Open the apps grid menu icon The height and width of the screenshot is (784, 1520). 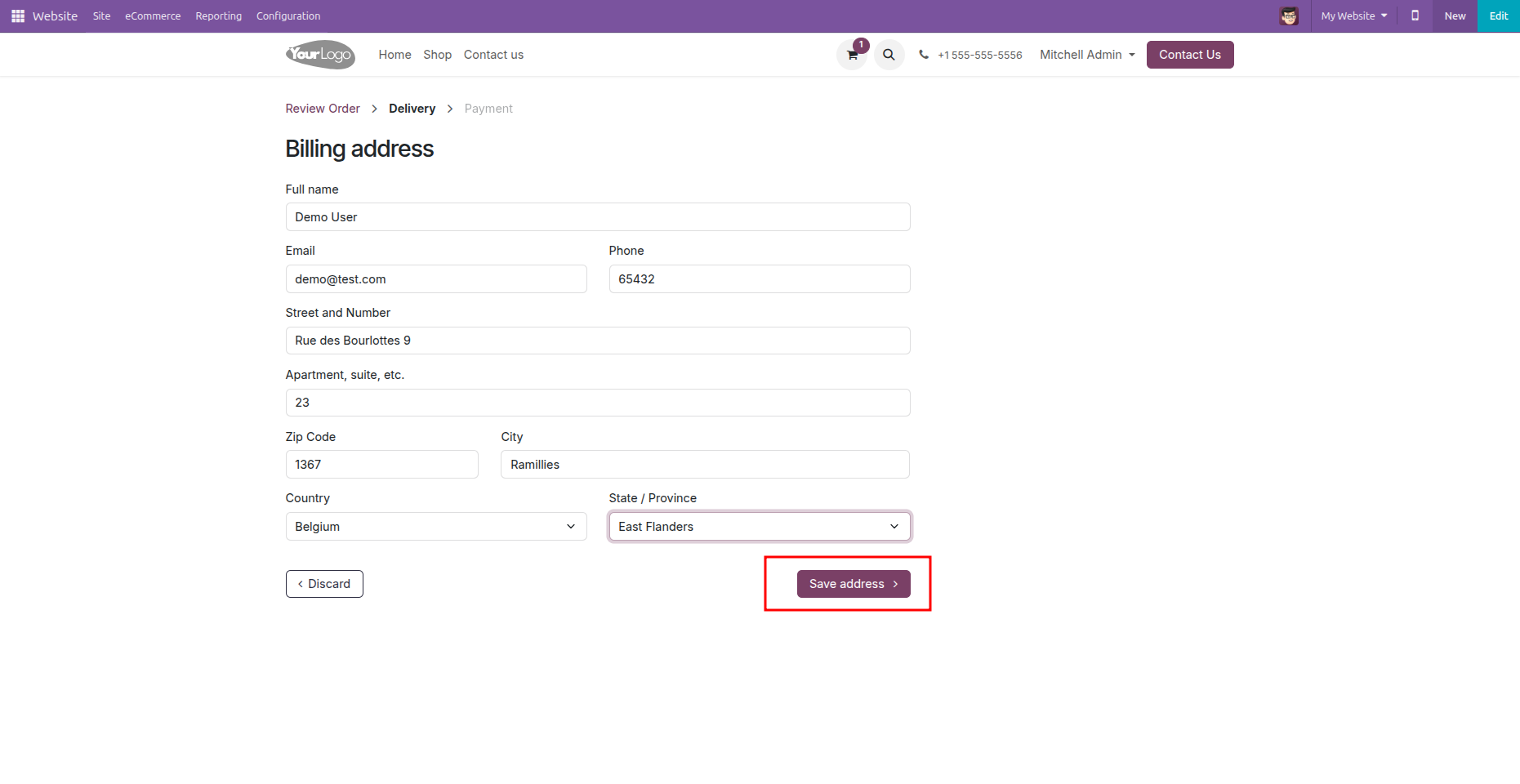18,16
